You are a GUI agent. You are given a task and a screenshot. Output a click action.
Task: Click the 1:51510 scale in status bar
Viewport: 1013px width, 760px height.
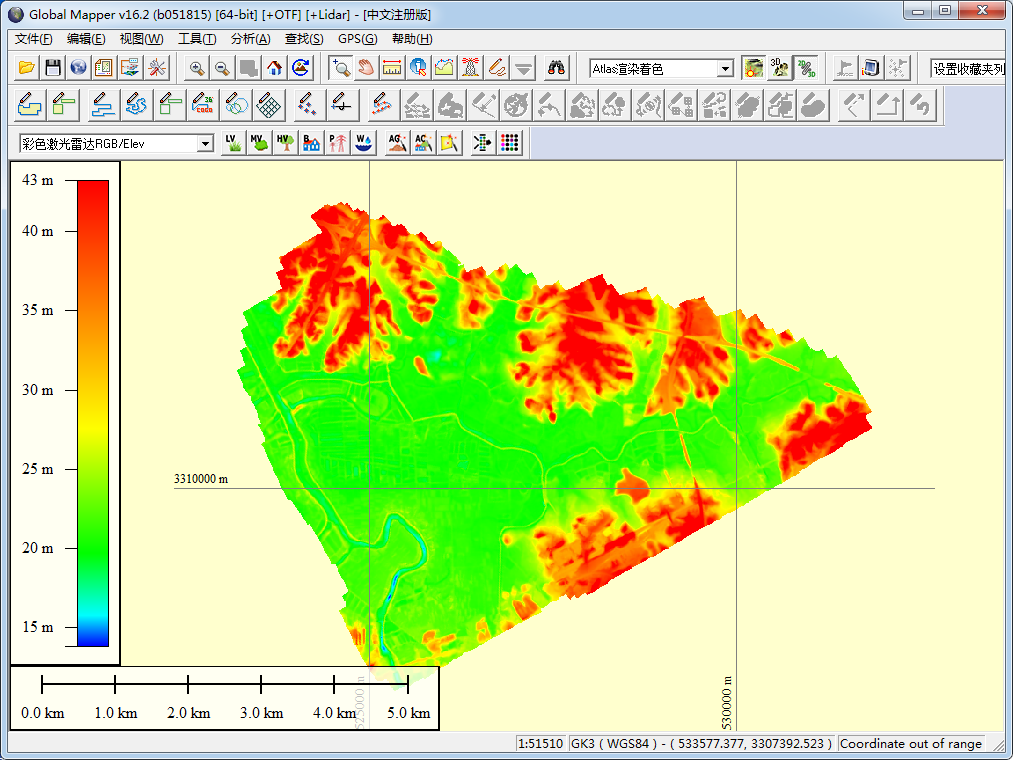541,743
